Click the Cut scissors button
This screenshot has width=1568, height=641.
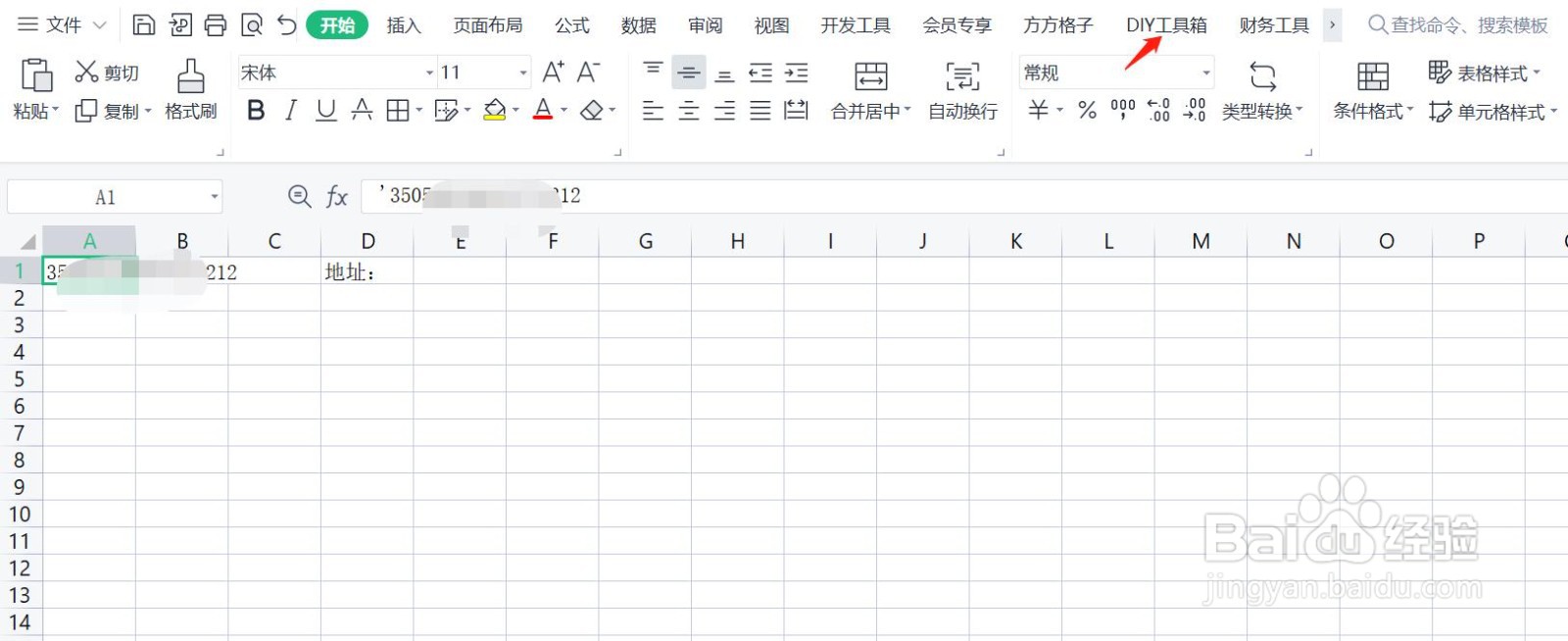107,73
